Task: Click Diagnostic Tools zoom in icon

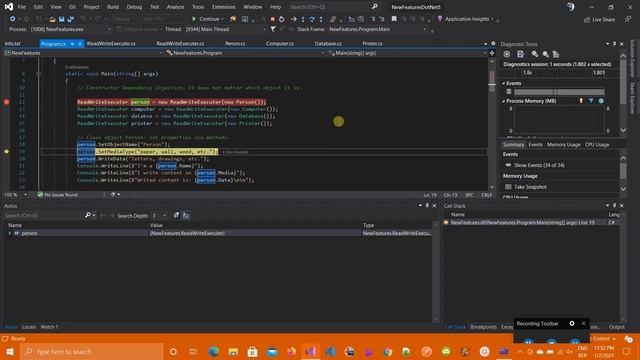Action: coord(535,54)
